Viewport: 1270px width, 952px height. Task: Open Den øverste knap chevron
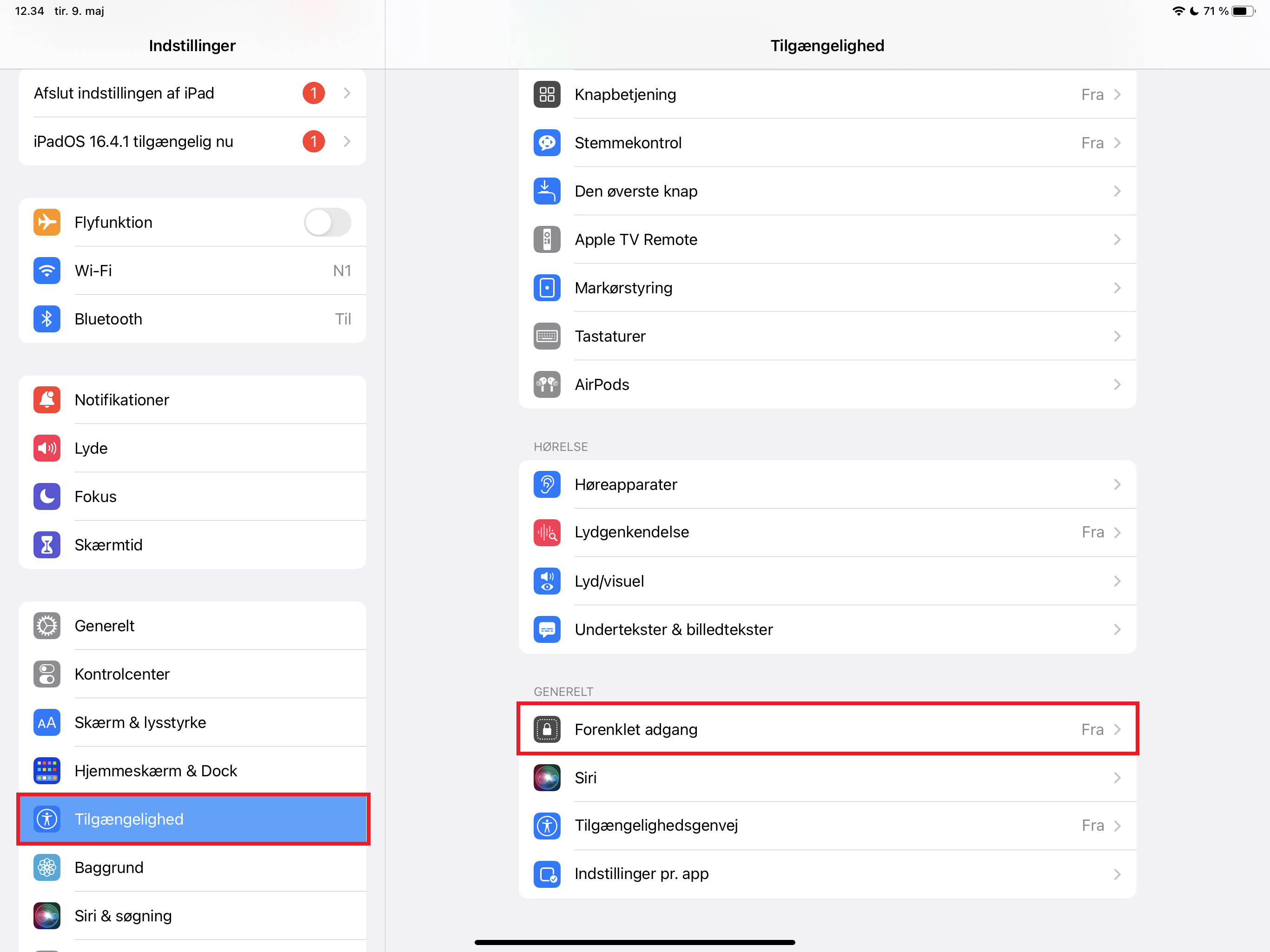1117,191
